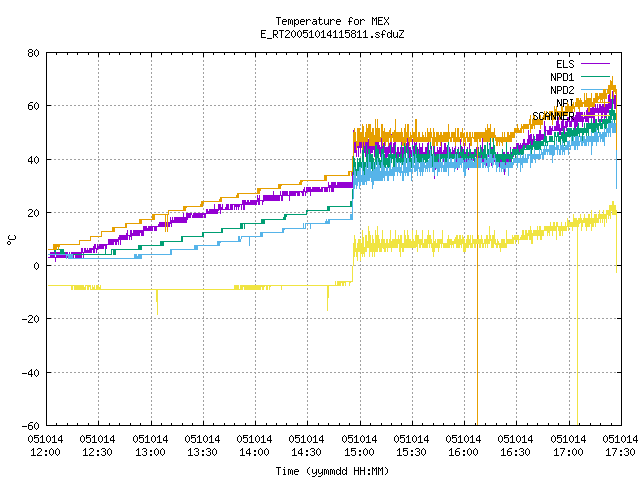640x480 pixels.
Task: Click the orange vertical dropout spike after 16:00
Action: 478,286
